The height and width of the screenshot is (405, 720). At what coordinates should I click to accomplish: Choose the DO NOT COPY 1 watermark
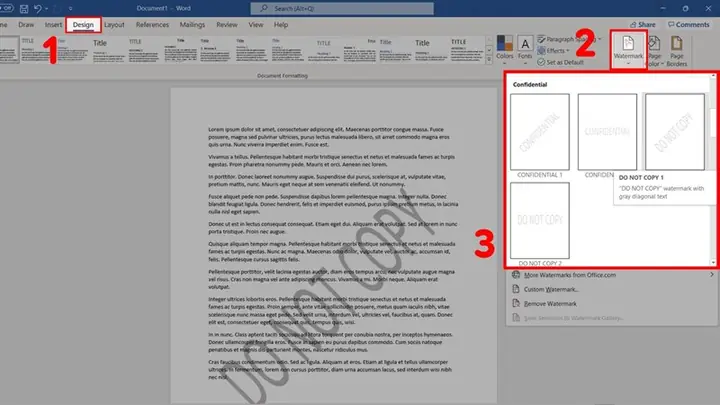coord(675,132)
